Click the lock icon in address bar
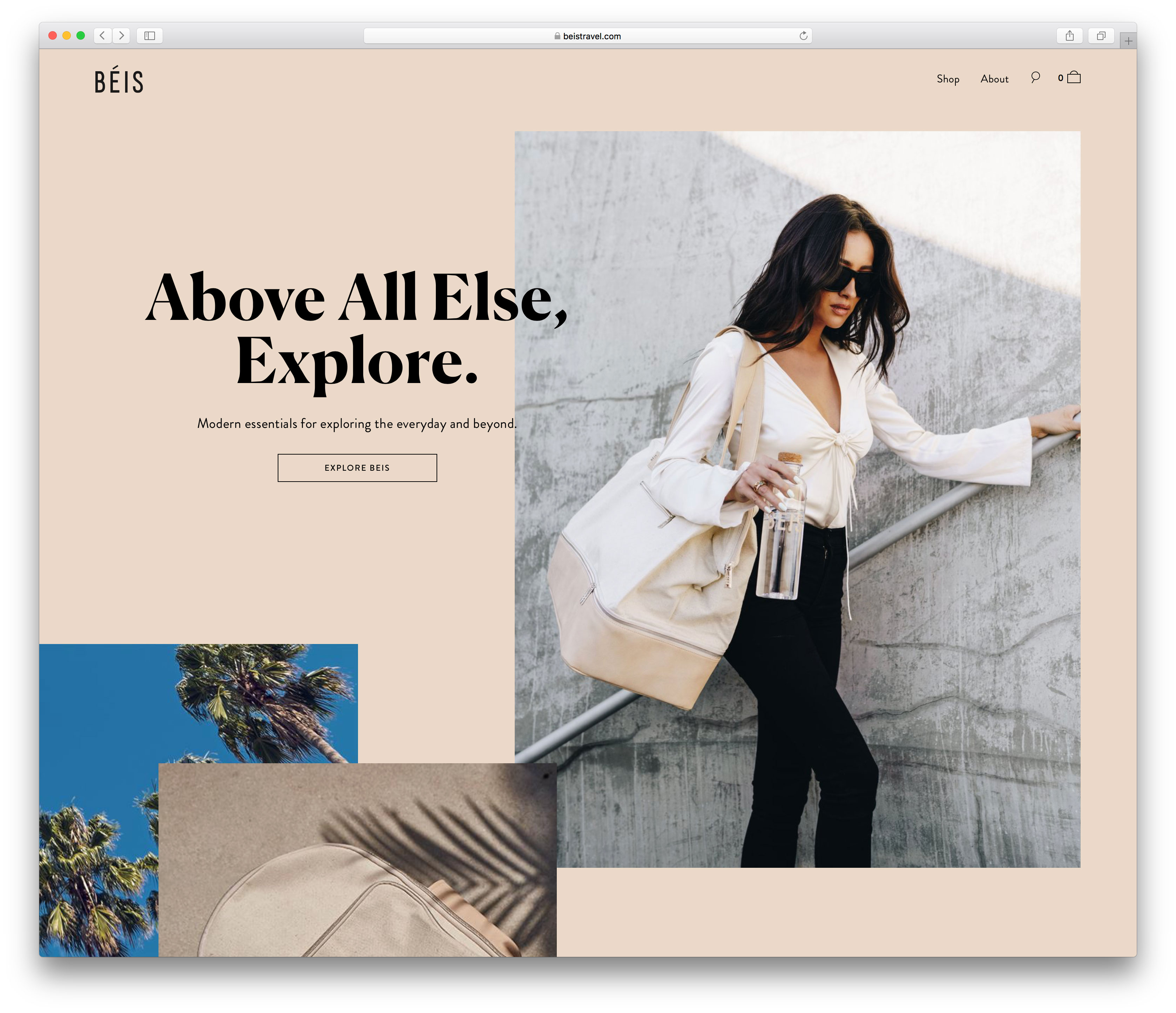This screenshot has height=1013, width=1176. point(557,36)
